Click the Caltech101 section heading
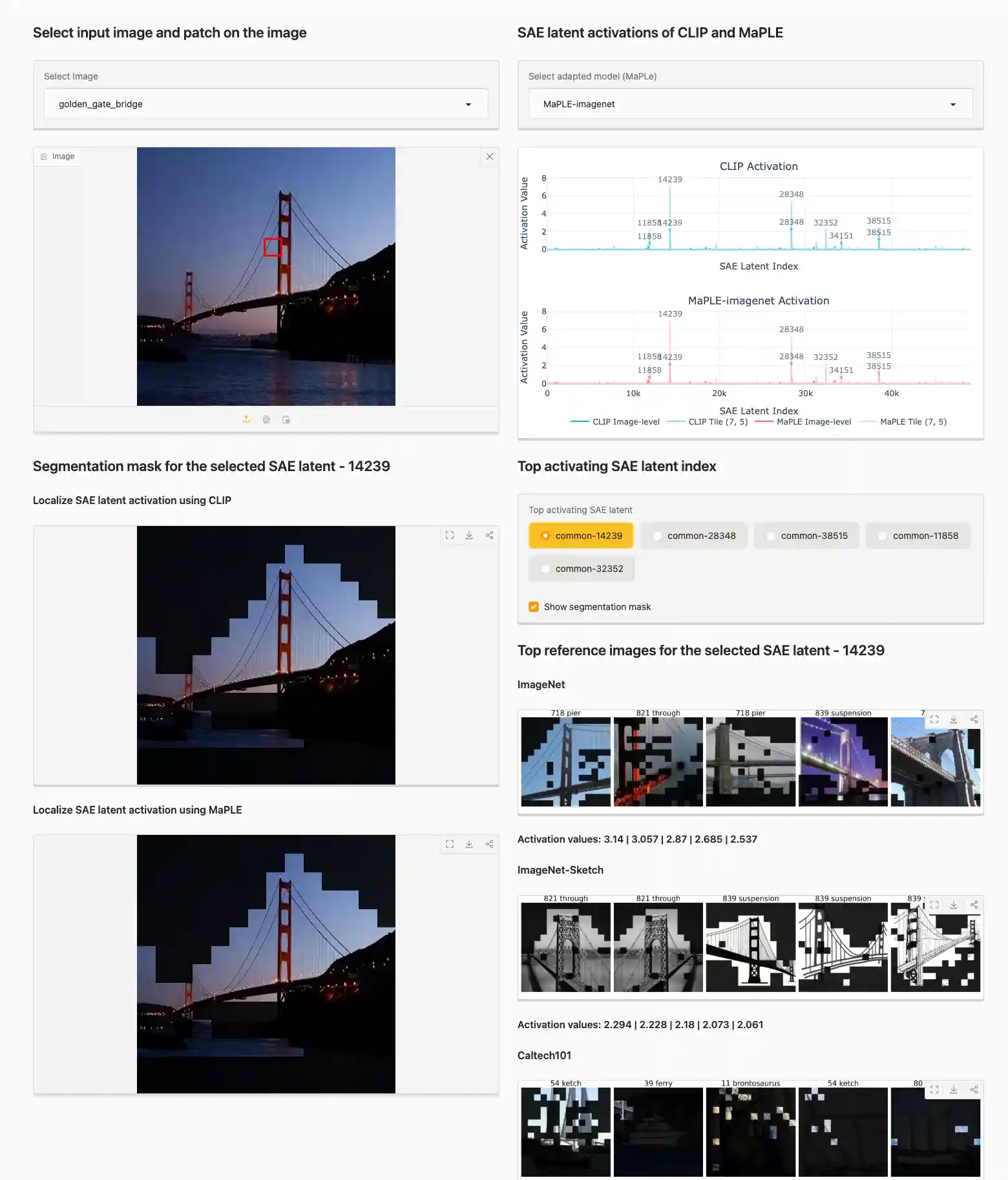This screenshot has width=1008, height=1180. (544, 1055)
